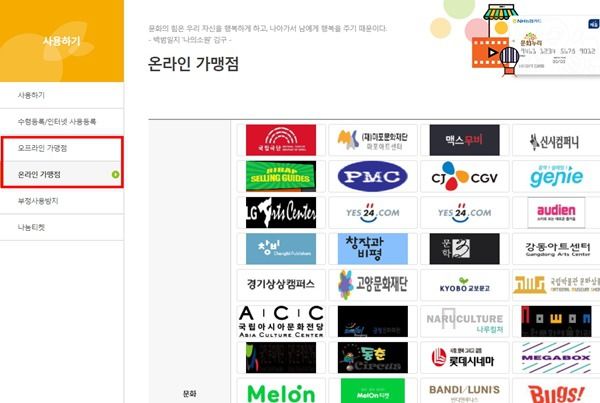Open the audien logo tile
600x403 pixels.
(556, 212)
